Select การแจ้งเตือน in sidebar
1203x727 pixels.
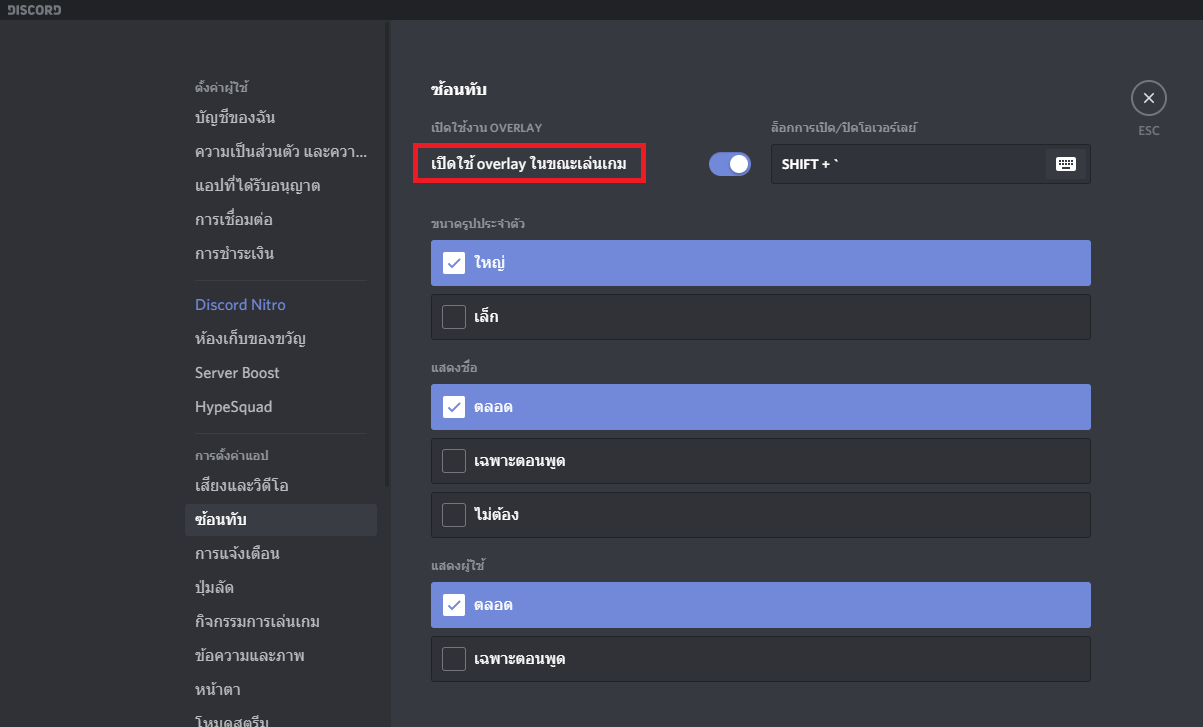[237, 554]
